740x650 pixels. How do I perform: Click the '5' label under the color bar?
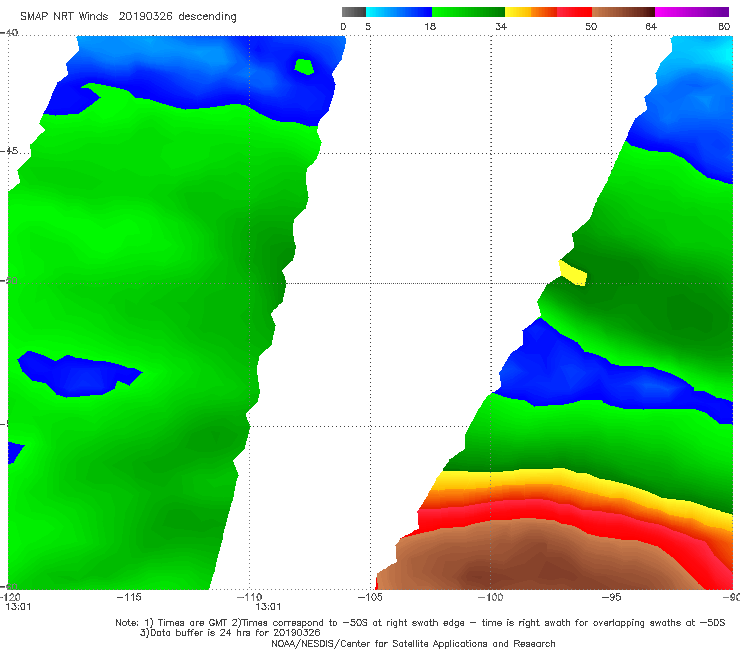point(368,26)
